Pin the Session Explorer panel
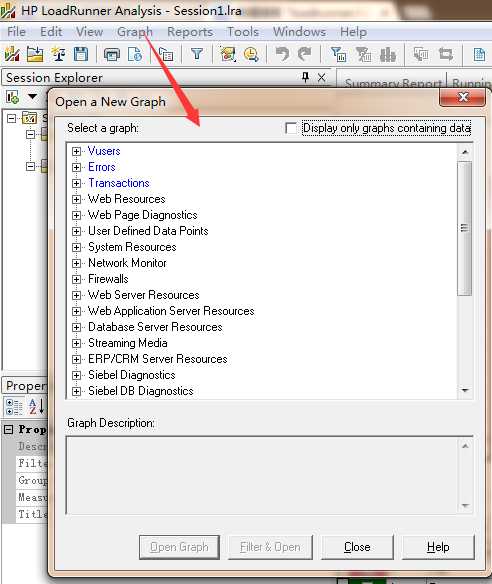The height and width of the screenshot is (584, 492). 305,77
